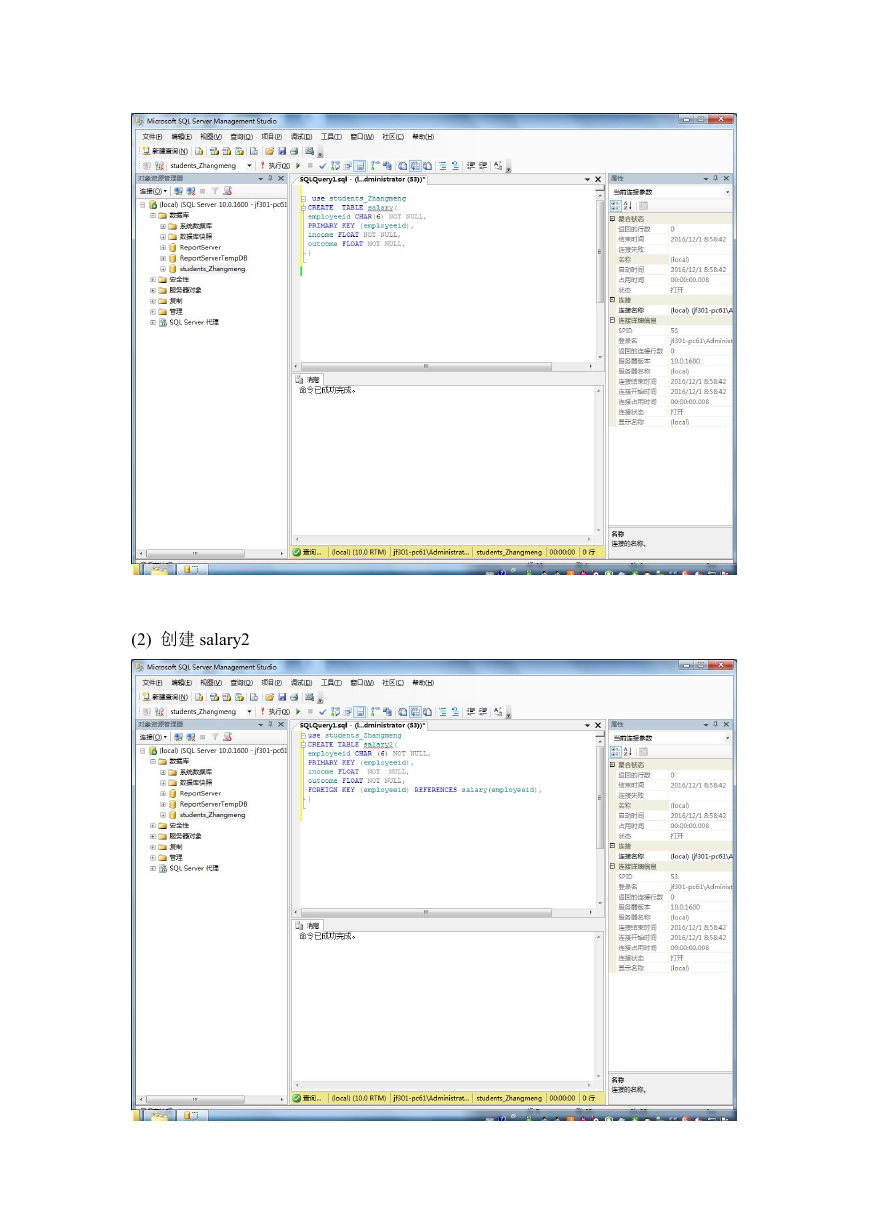Click alphabetical sort icon in lower Properties
The width and height of the screenshot is (869, 1228).
tap(628, 750)
